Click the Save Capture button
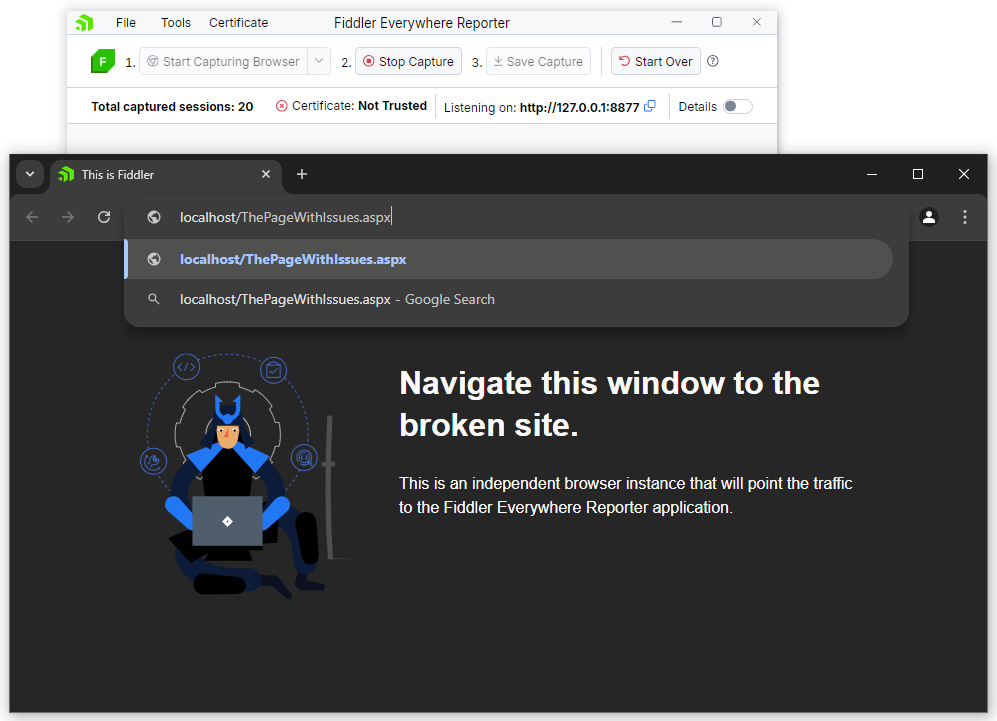 pyautogui.click(x=539, y=61)
